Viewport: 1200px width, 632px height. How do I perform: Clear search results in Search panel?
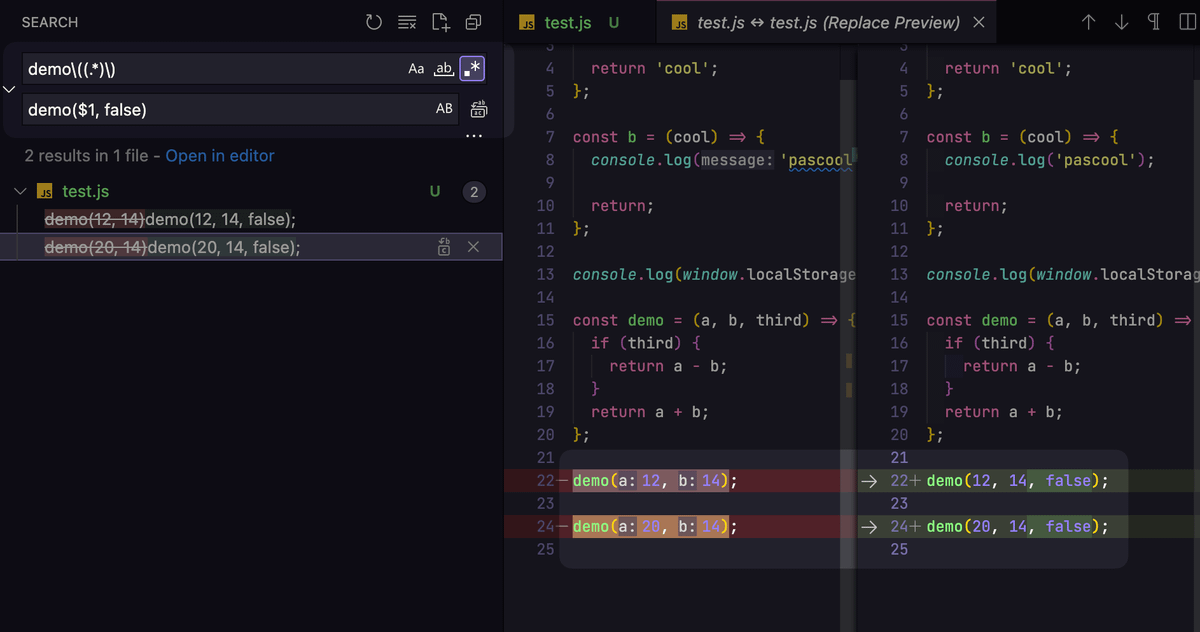click(406, 22)
